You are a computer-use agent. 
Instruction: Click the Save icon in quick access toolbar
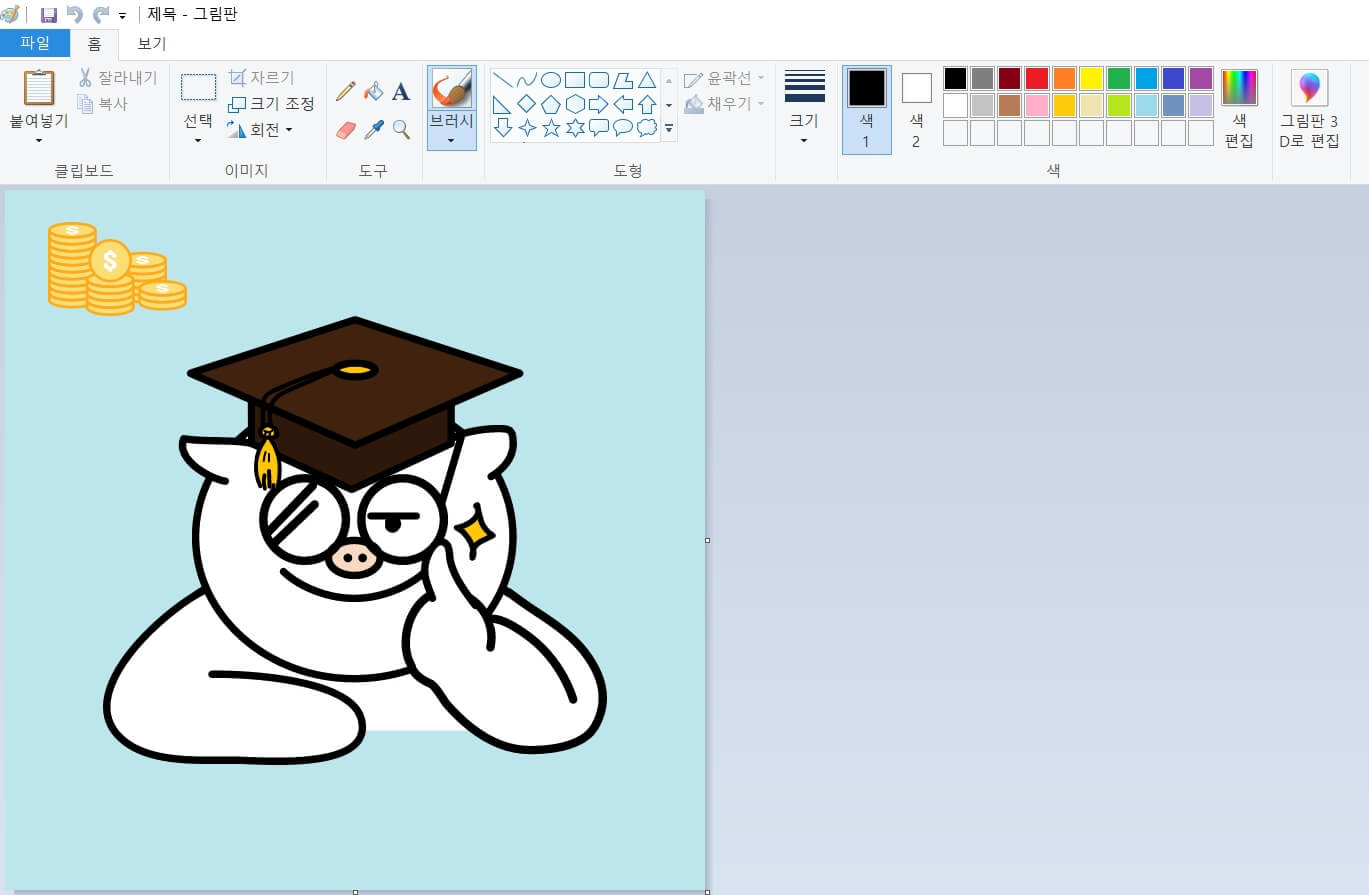[x=48, y=15]
